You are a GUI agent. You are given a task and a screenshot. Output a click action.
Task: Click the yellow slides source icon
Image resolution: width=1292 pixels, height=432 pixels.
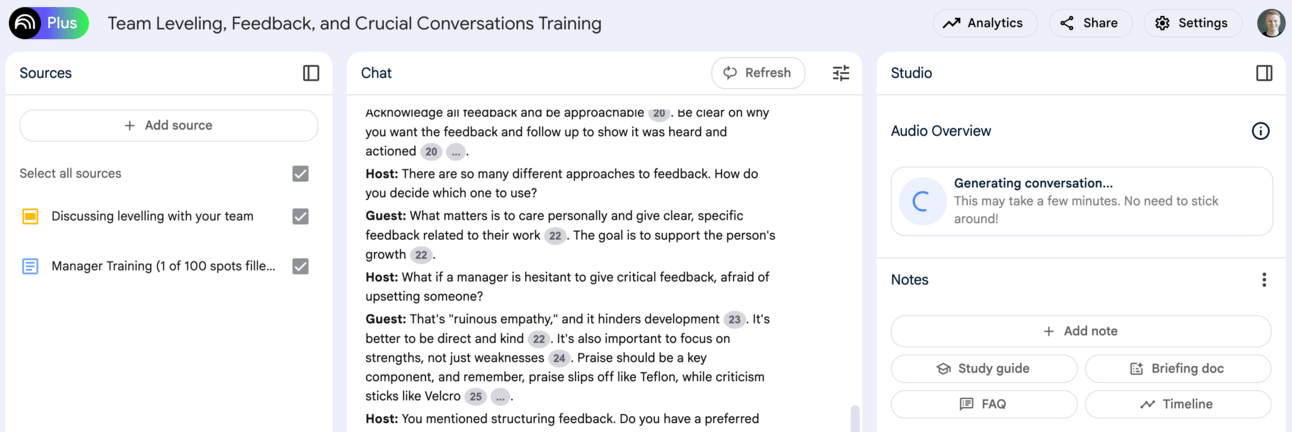pos(30,216)
